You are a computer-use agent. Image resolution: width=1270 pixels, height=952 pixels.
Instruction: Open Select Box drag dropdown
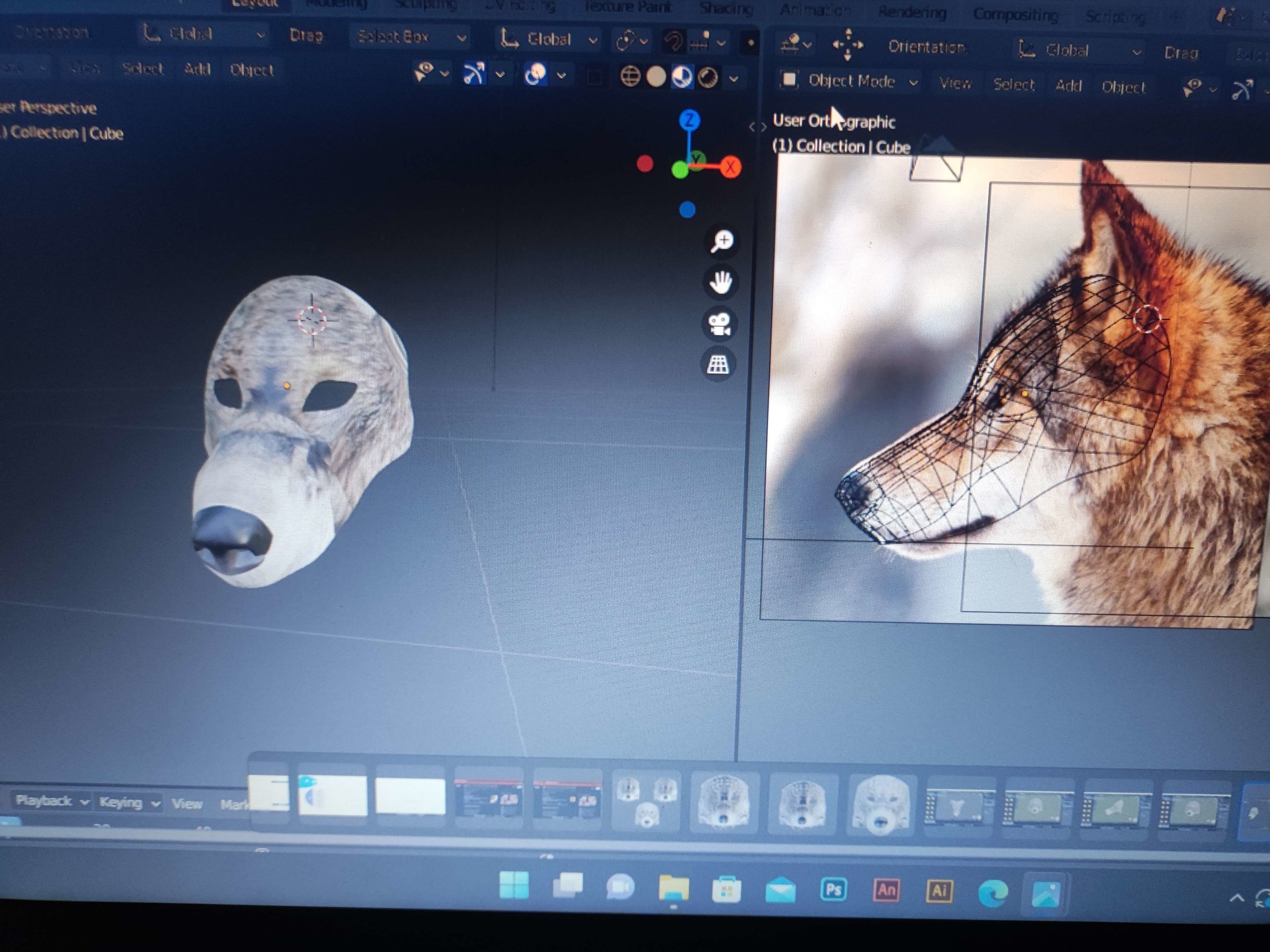[411, 37]
